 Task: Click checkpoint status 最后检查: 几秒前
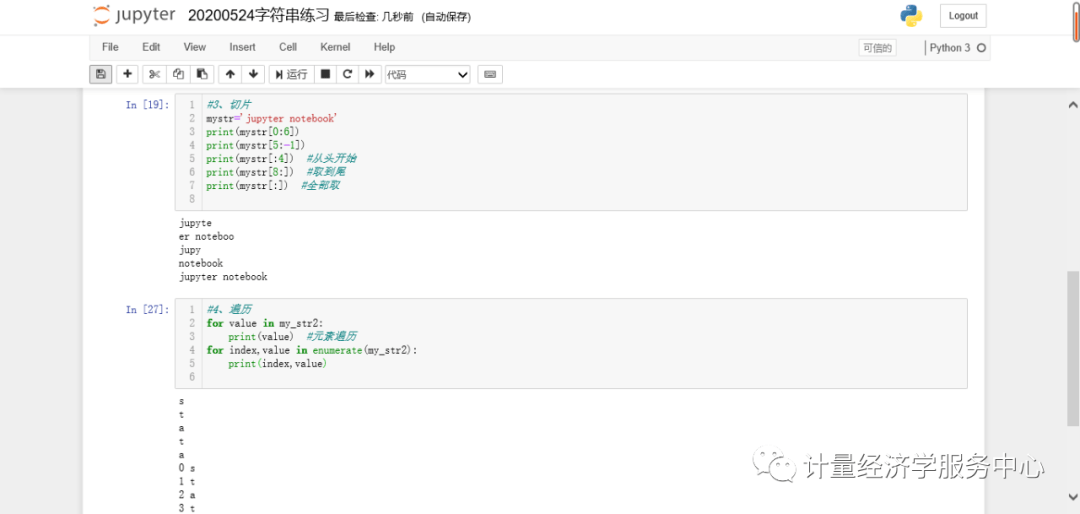coord(373,17)
